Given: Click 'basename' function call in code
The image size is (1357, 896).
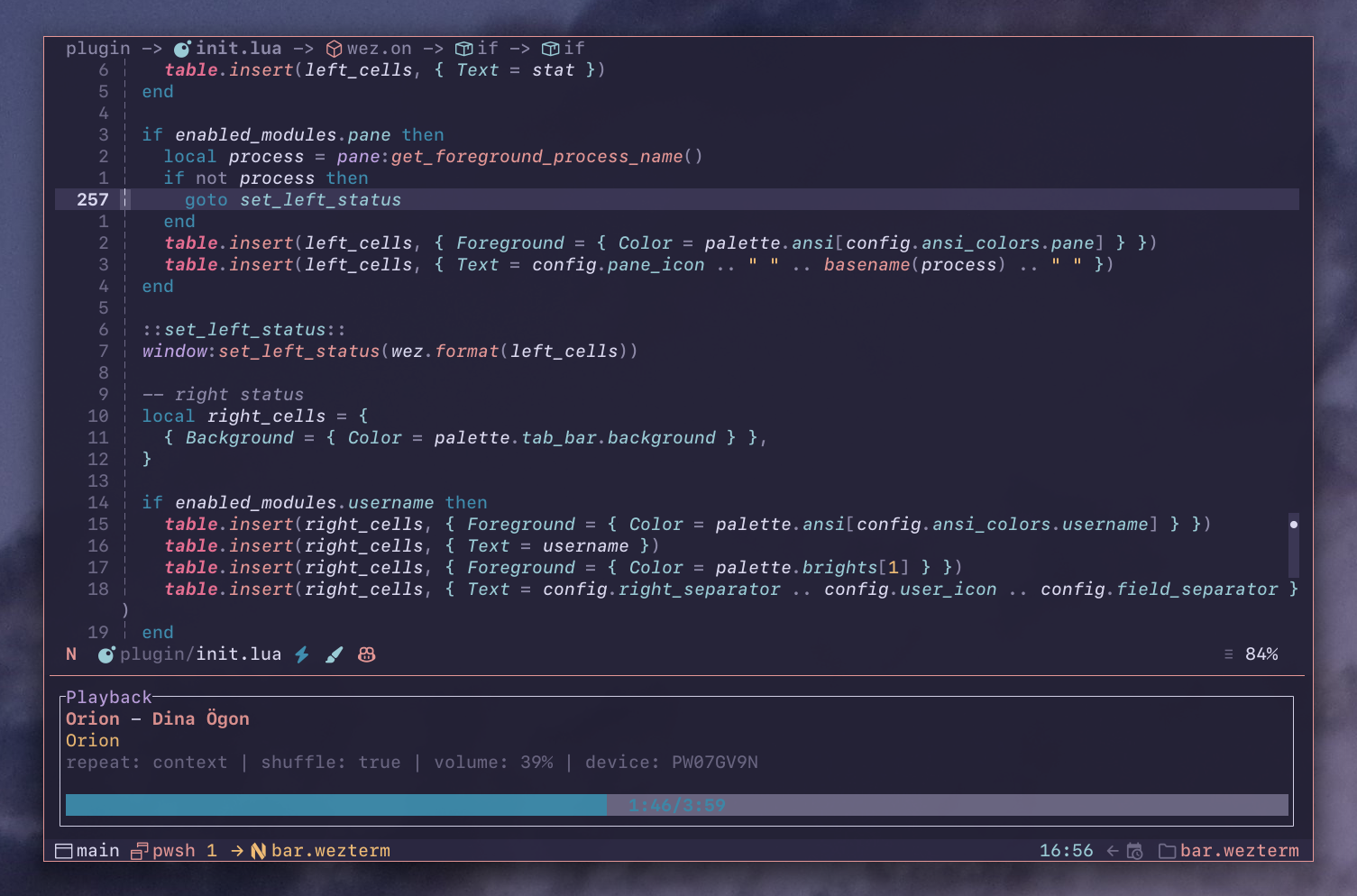Looking at the screenshot, I should [866, 265].
